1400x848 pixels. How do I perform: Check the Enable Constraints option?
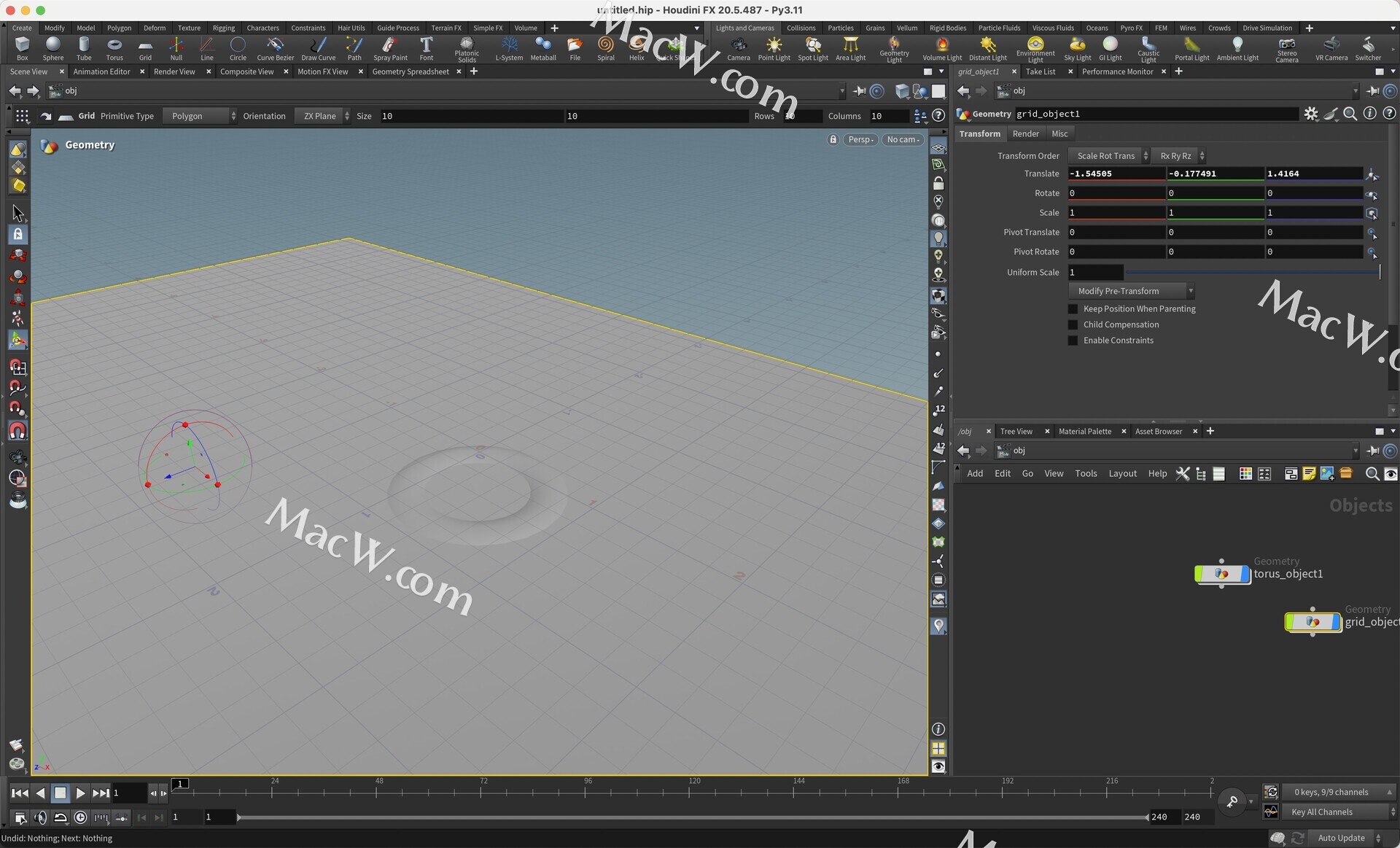coord(1073,341)
